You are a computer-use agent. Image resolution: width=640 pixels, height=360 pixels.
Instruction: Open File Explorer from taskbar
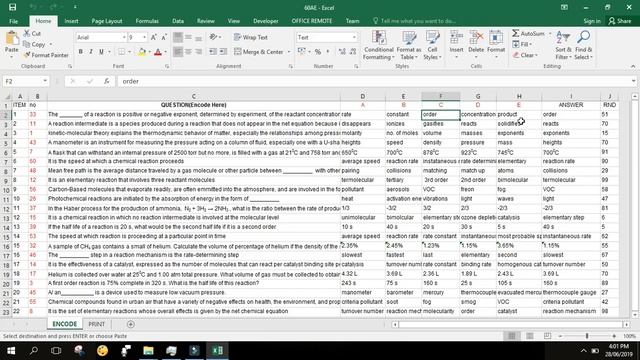(x=148, y=351)
